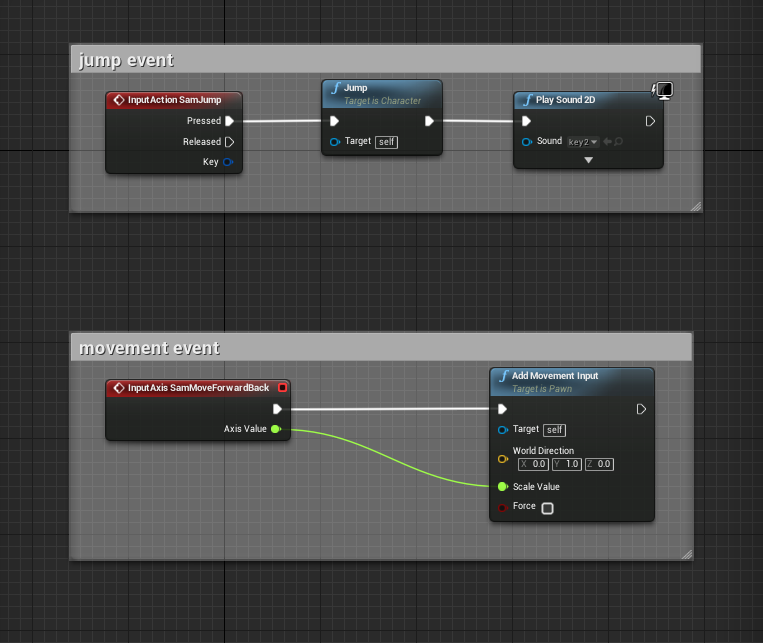Click the Scale Value green input pin

click(502, 487)
